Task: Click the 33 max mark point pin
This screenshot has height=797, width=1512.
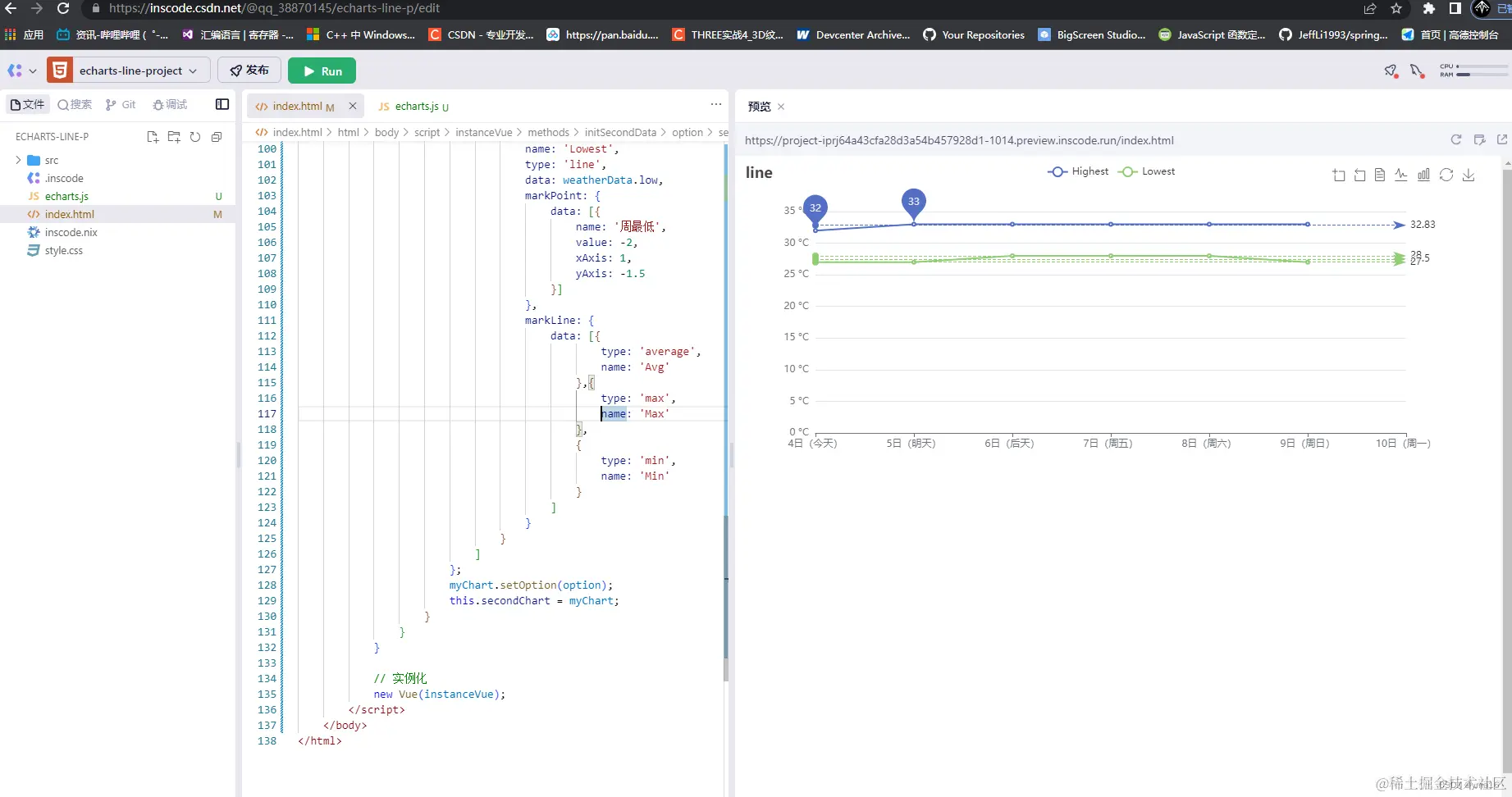Action: [x=914, y=203]
